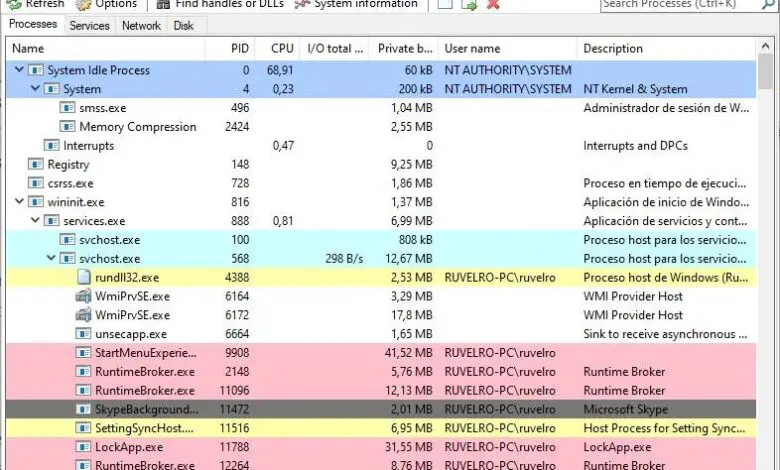Click the Refresh toolbar button
The image size is (780, 470).
tap(35, 4)
